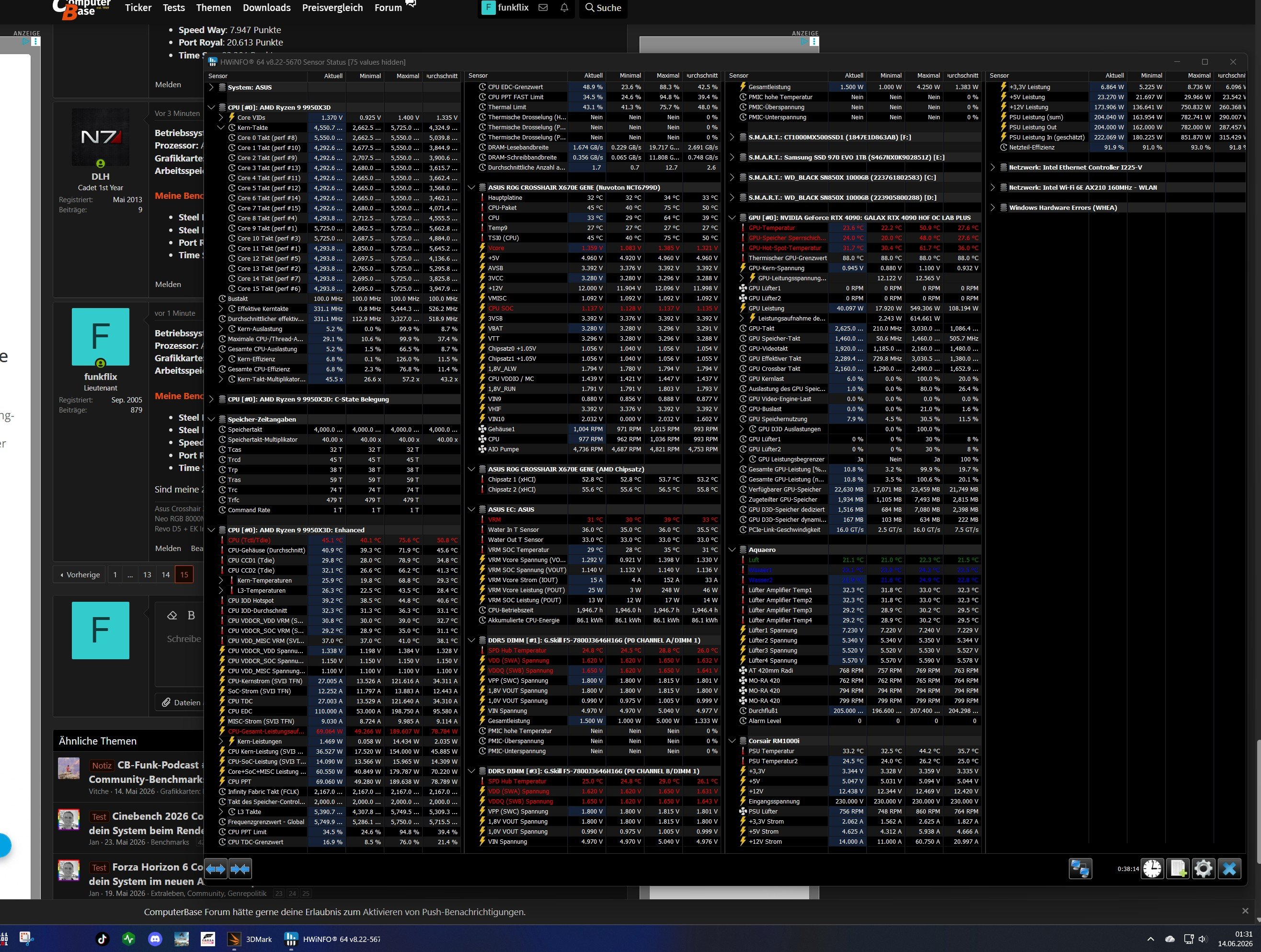
Task: Open Forza Horizon taskbar icon
Action: (x=207, y=939)
